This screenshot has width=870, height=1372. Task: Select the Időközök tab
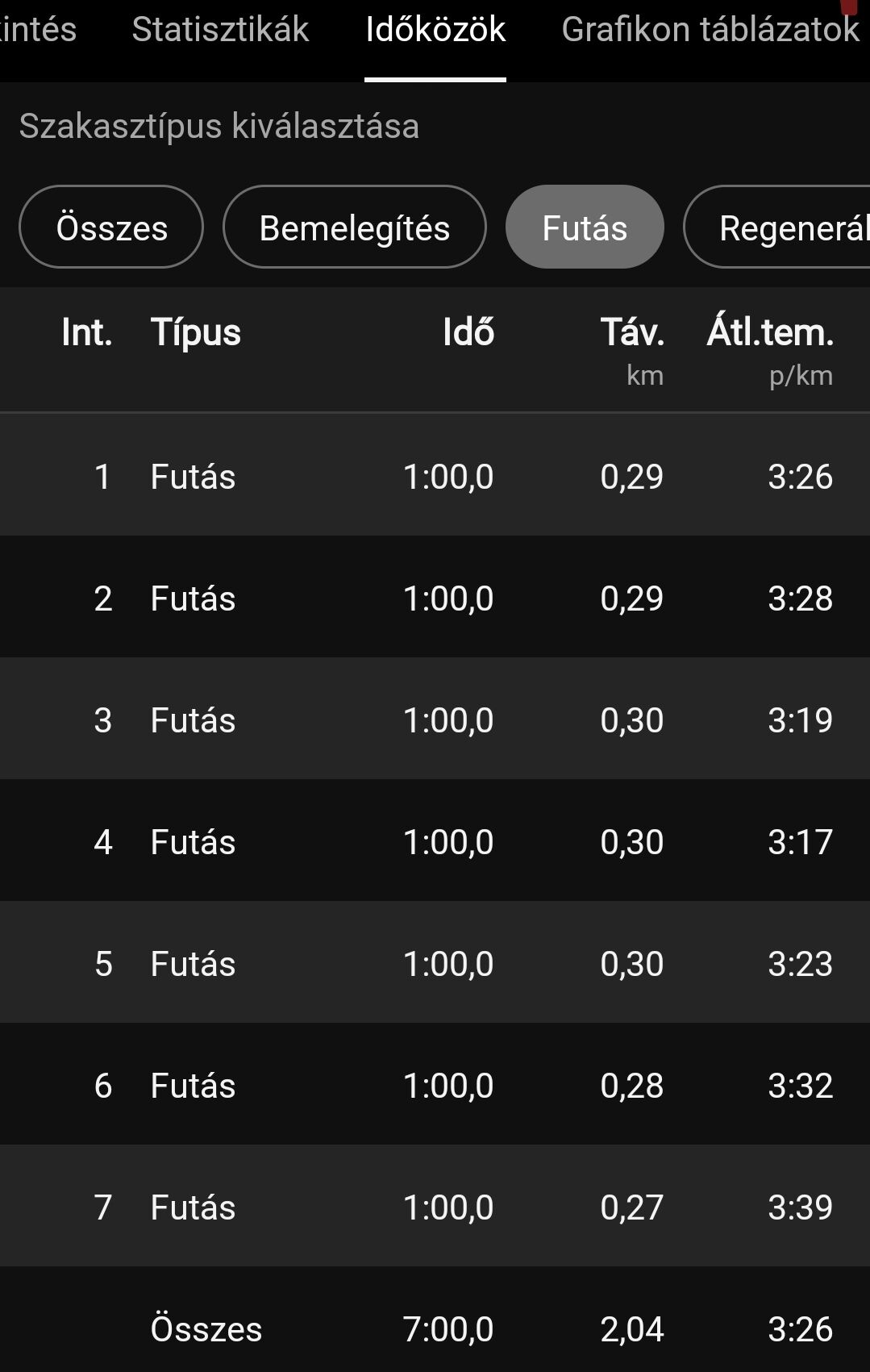click(x=435, y=30)
